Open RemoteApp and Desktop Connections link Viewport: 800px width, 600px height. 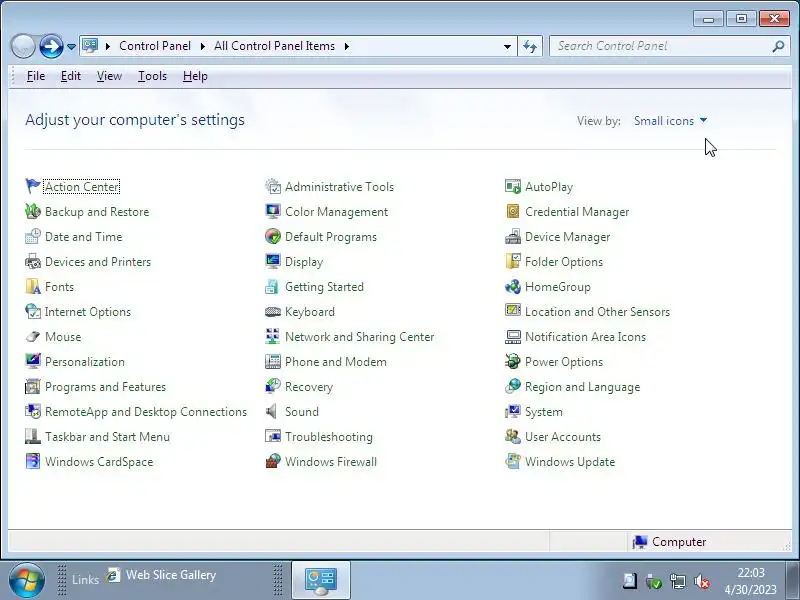tap(145, 412)
